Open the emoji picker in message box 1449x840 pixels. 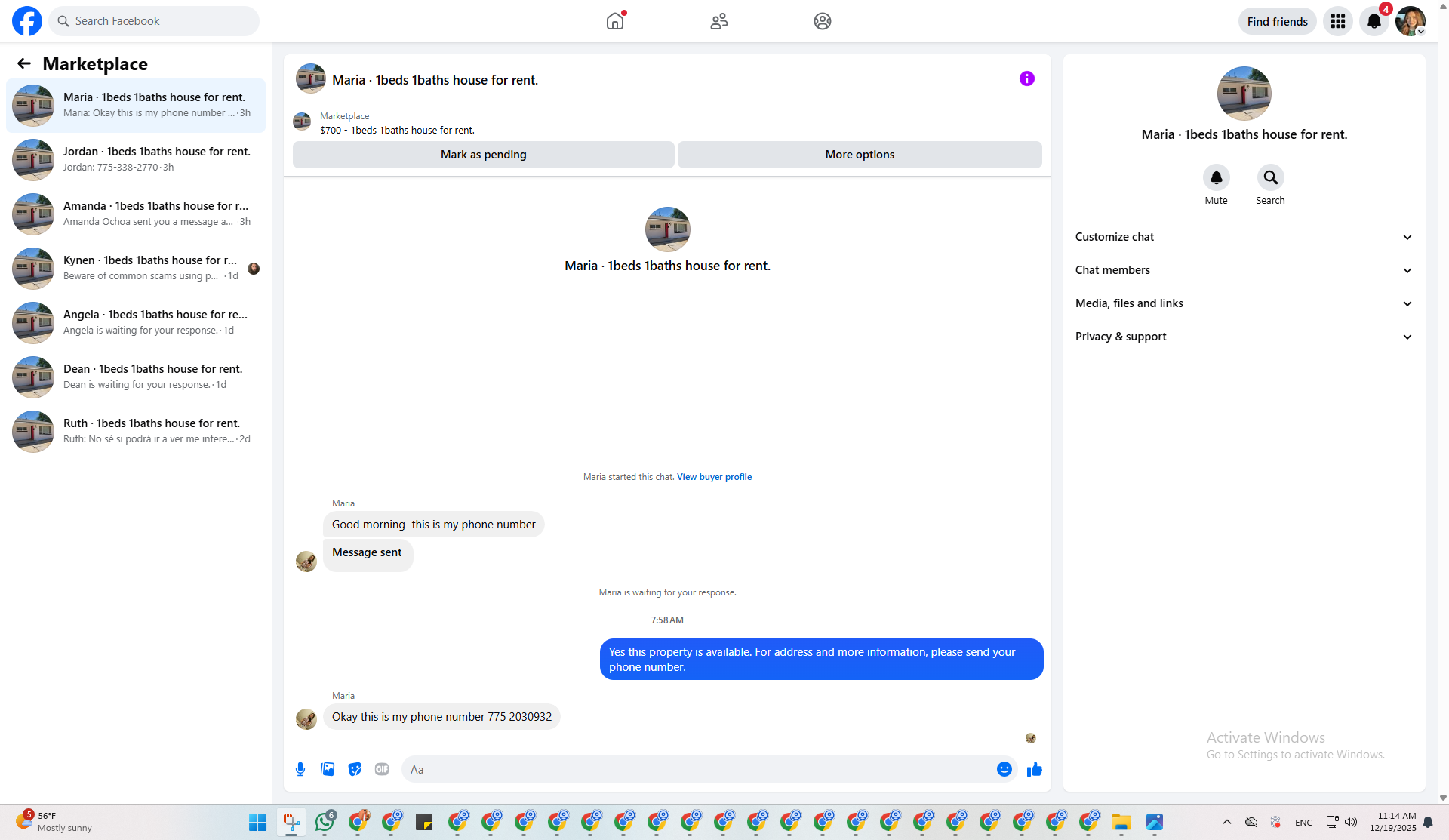pyautogui.click(x=1004, y=769)
